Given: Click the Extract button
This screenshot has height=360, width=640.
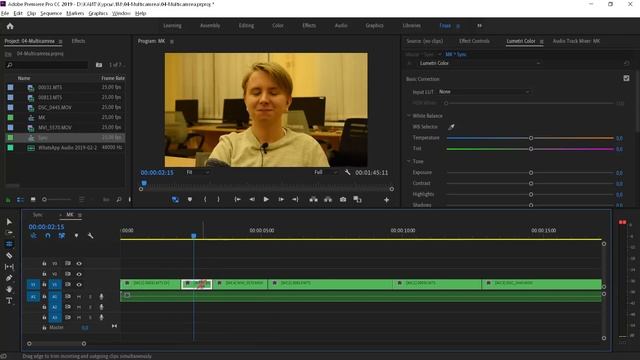Looking at the screenshot, I should (x=328, y=199).
